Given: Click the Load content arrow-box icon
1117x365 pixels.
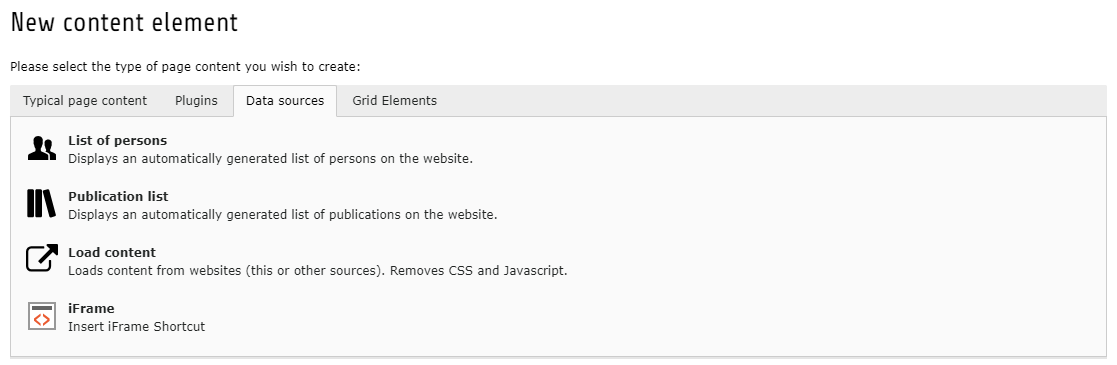Looking at the screenshot, I should tap(41, 258).
